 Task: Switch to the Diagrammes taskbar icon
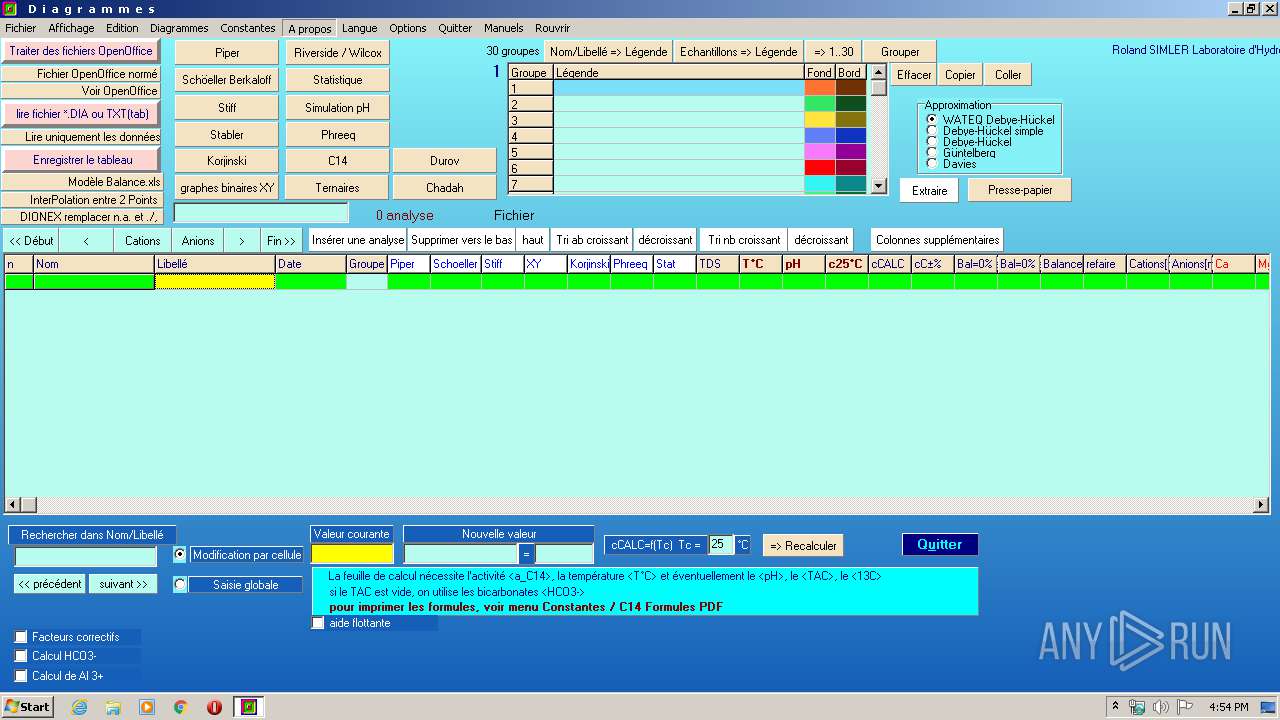pyautogui.click(x=249, y=707)
